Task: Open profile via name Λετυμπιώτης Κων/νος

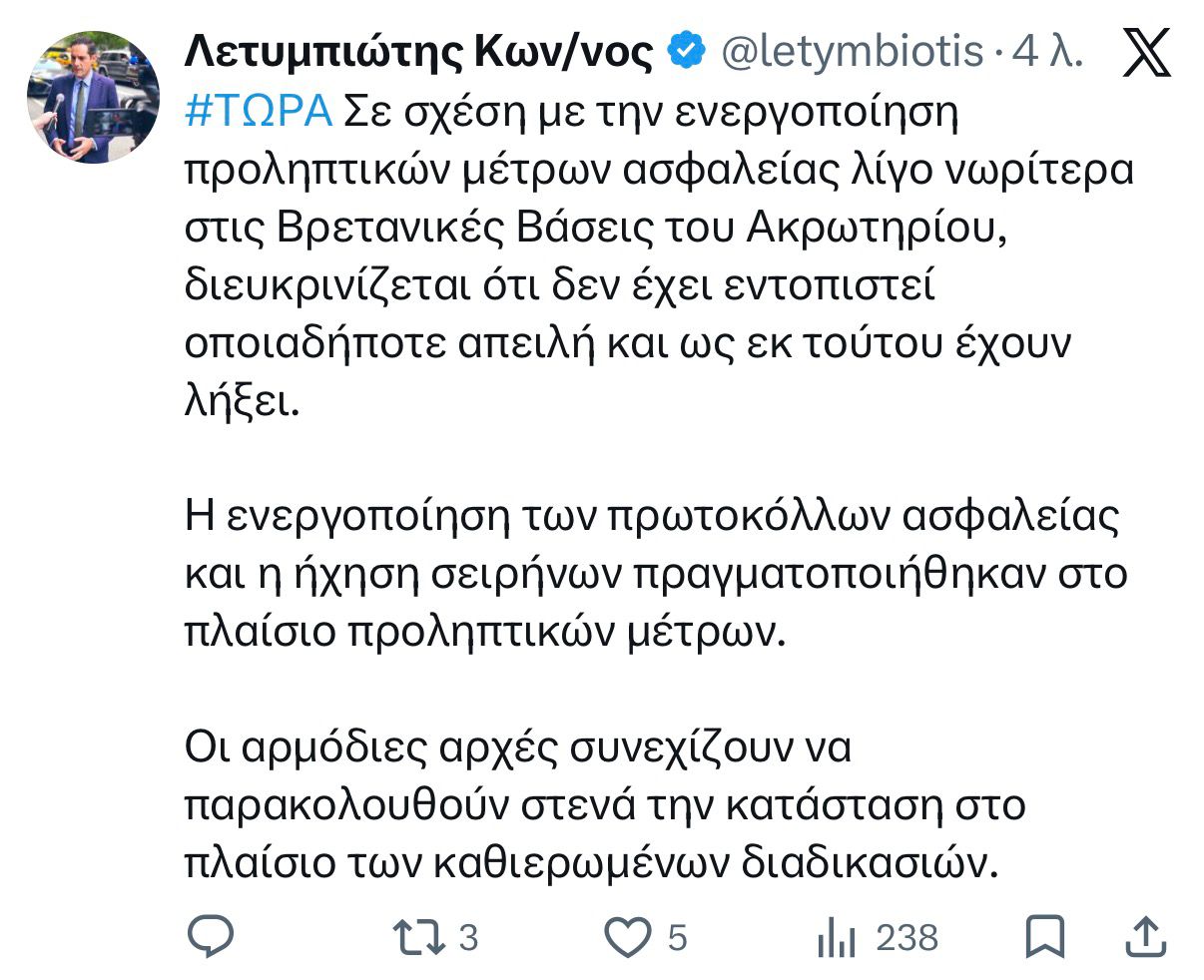Action: click(419, 52)
